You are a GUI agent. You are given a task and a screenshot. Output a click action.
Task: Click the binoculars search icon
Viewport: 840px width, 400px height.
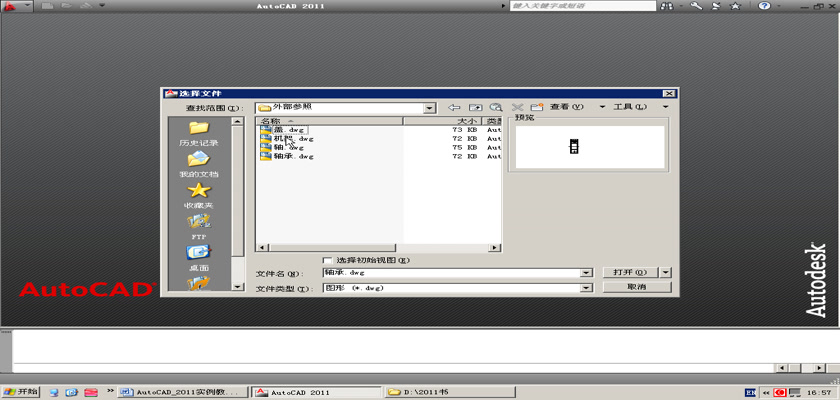(666, 6)
